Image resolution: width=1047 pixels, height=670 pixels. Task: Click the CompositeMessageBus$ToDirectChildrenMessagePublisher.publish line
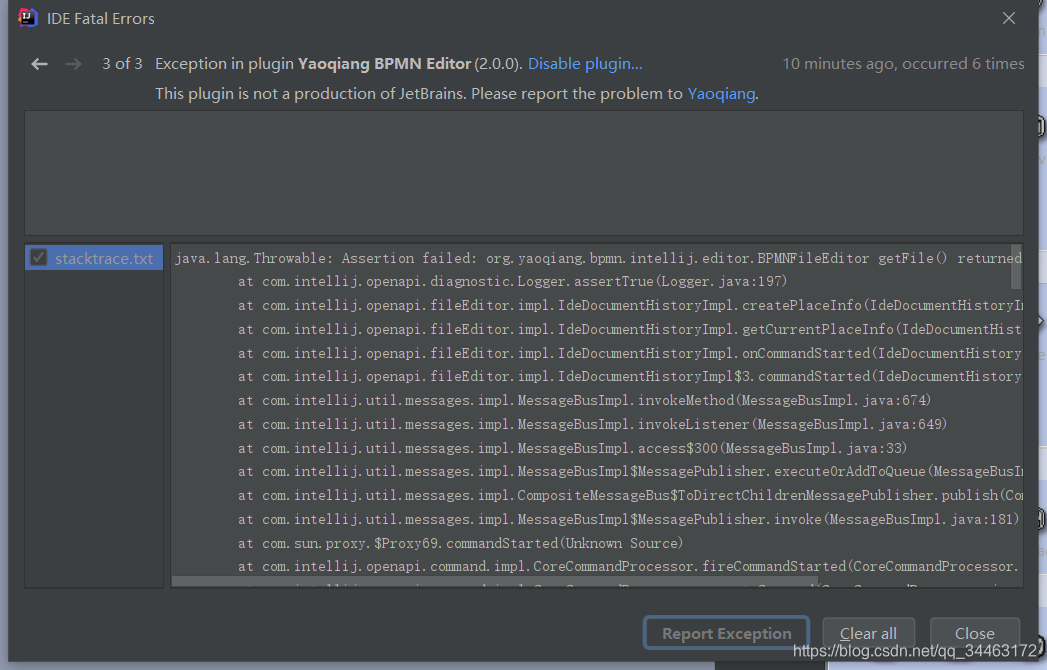click(x=630, y=495)
